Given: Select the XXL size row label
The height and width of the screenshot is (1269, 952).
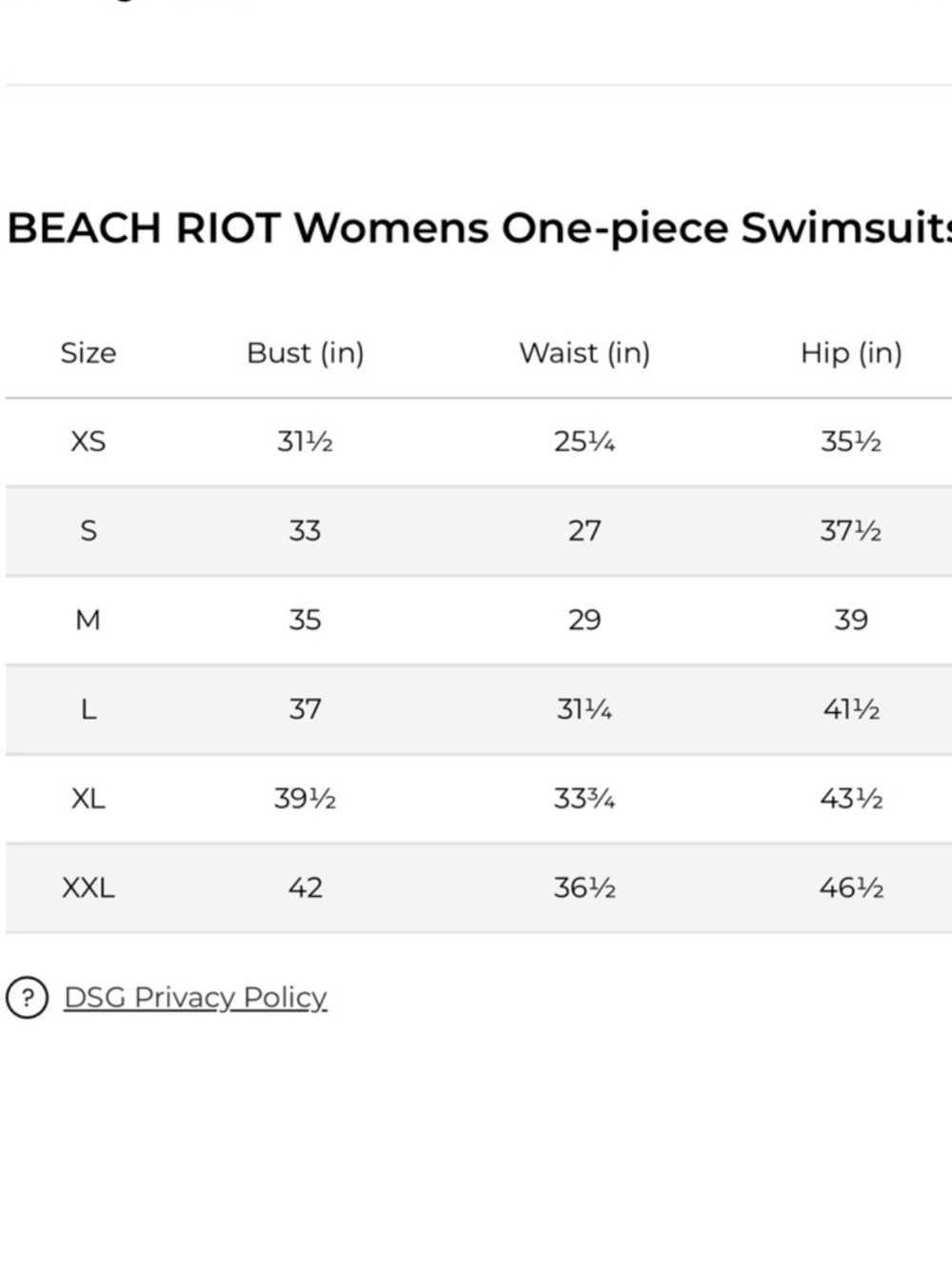Looking at the screenshot, I should point(89,887).
